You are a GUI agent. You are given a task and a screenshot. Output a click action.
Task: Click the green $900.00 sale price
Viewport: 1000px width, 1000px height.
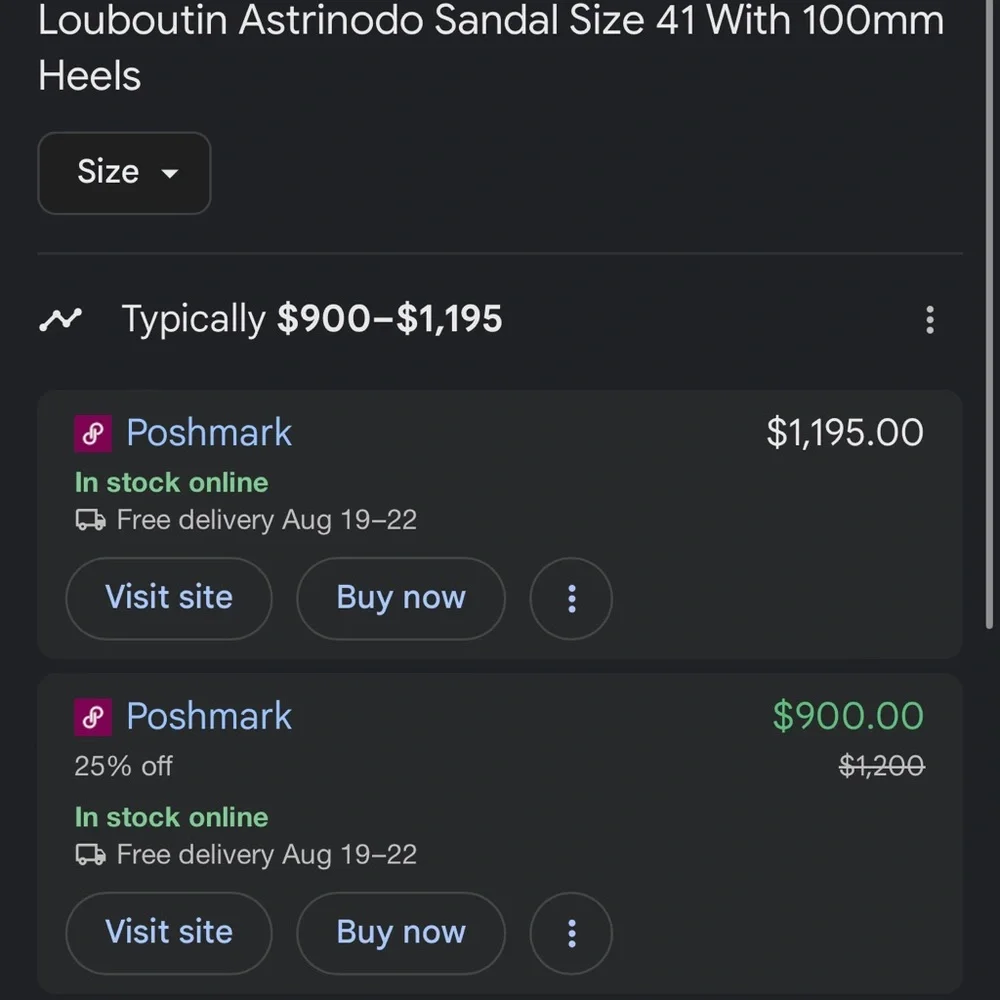(848, 716)
